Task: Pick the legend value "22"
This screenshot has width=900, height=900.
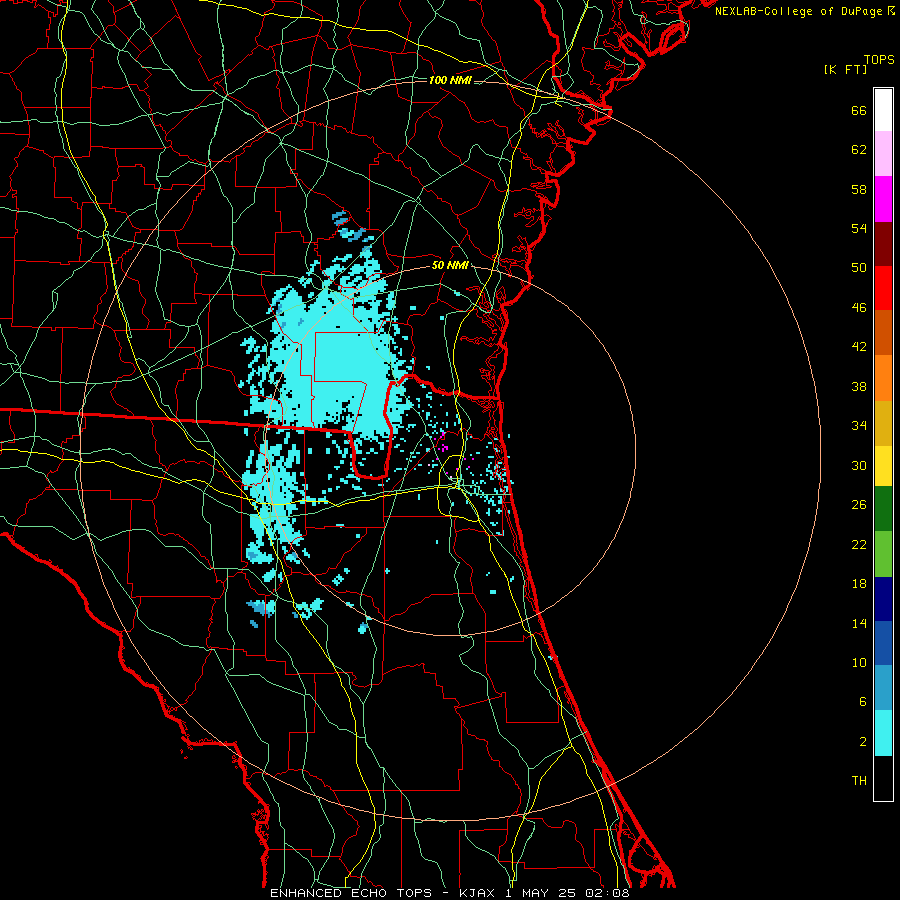Action: pyautogui.click(x=859, y=544)
